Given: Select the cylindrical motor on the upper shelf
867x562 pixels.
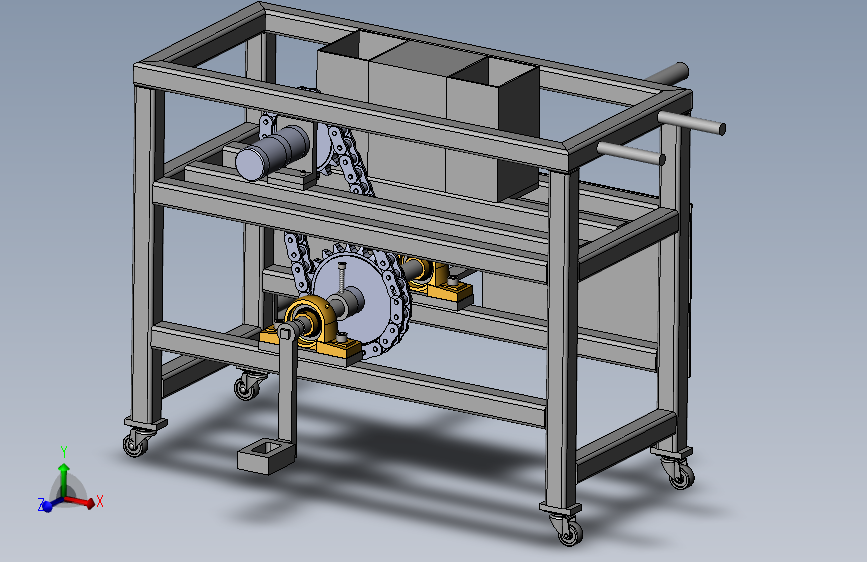Looking at the screenshot, I should pyautogui.click(x=272, y=153).
